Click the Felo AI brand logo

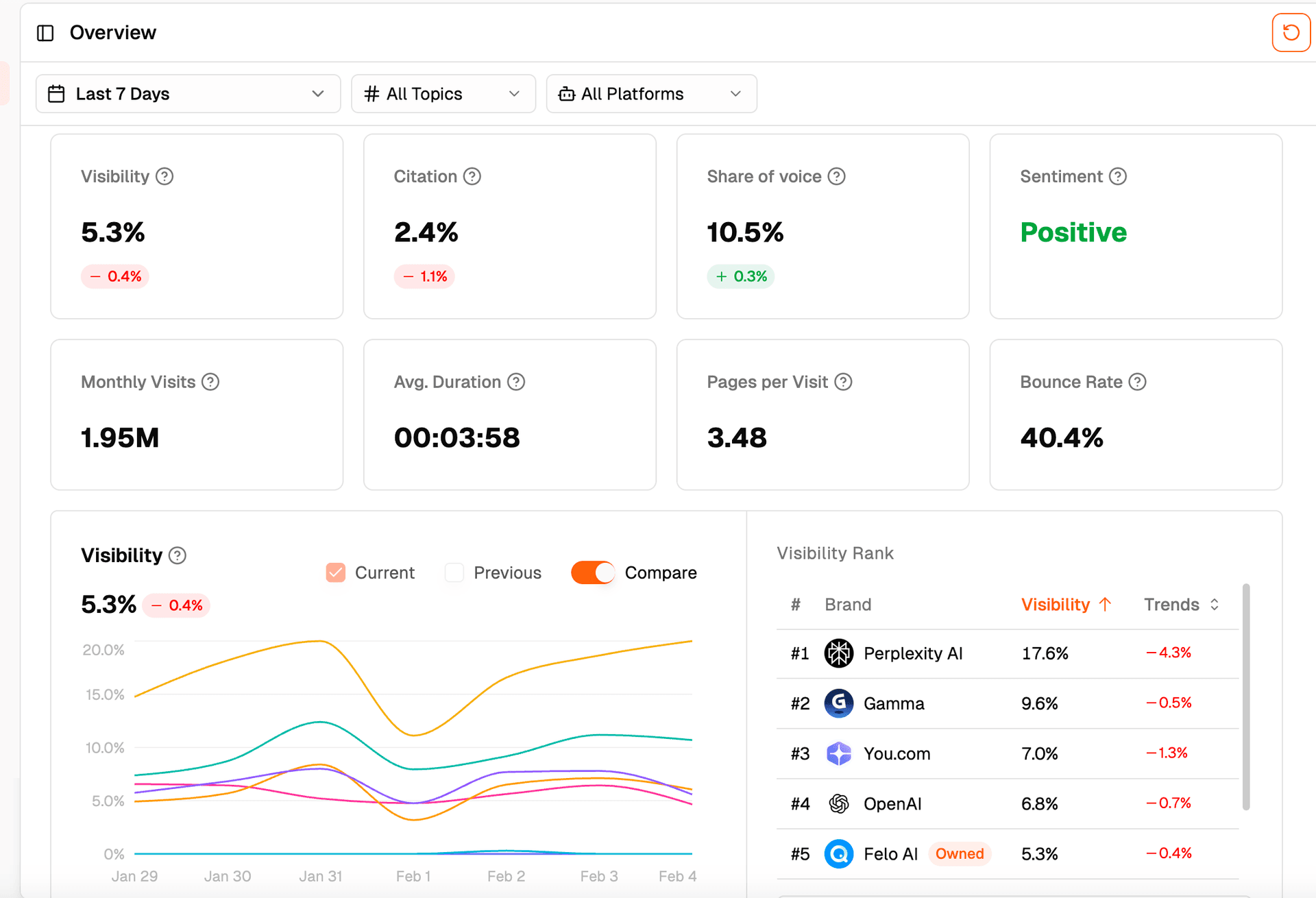(x=838, y=853)
